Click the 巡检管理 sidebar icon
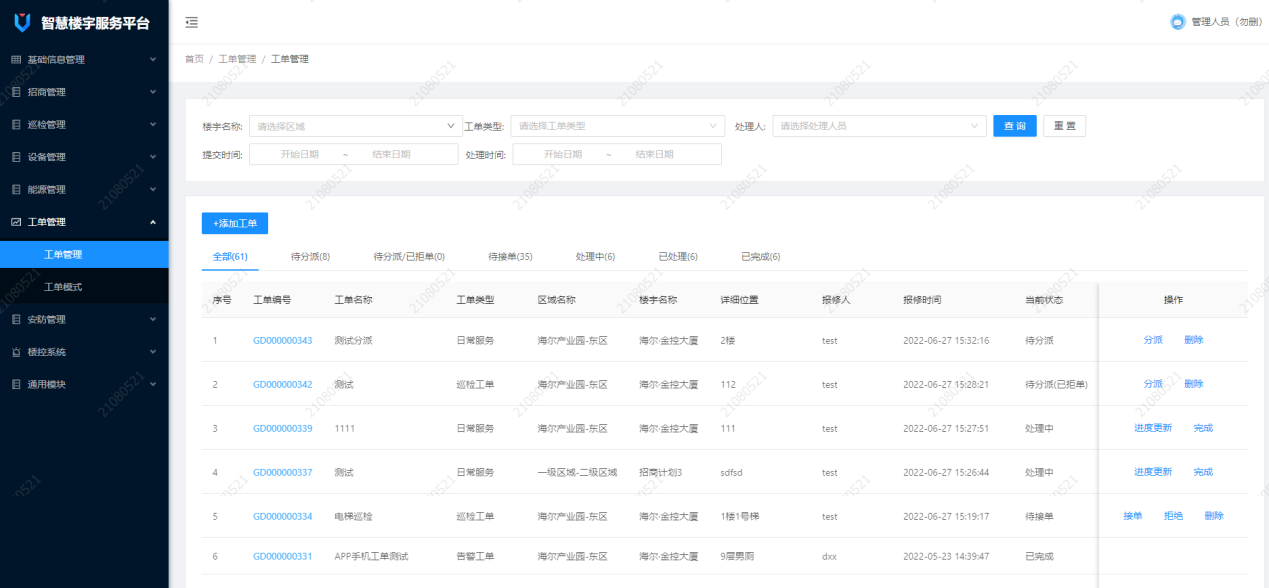Screen dimensions: 1269x588 point(16,125)
